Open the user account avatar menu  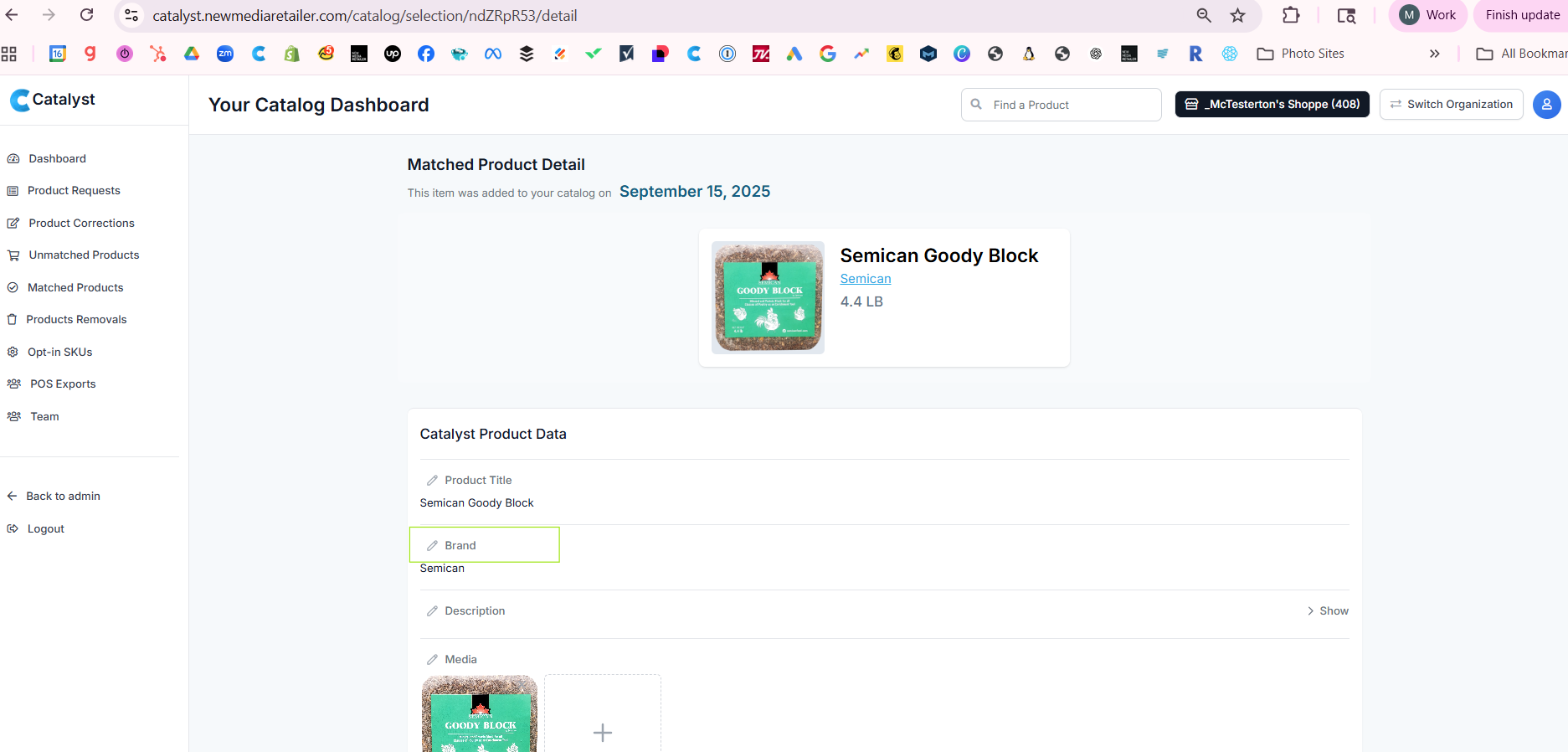coord(1546,105)
